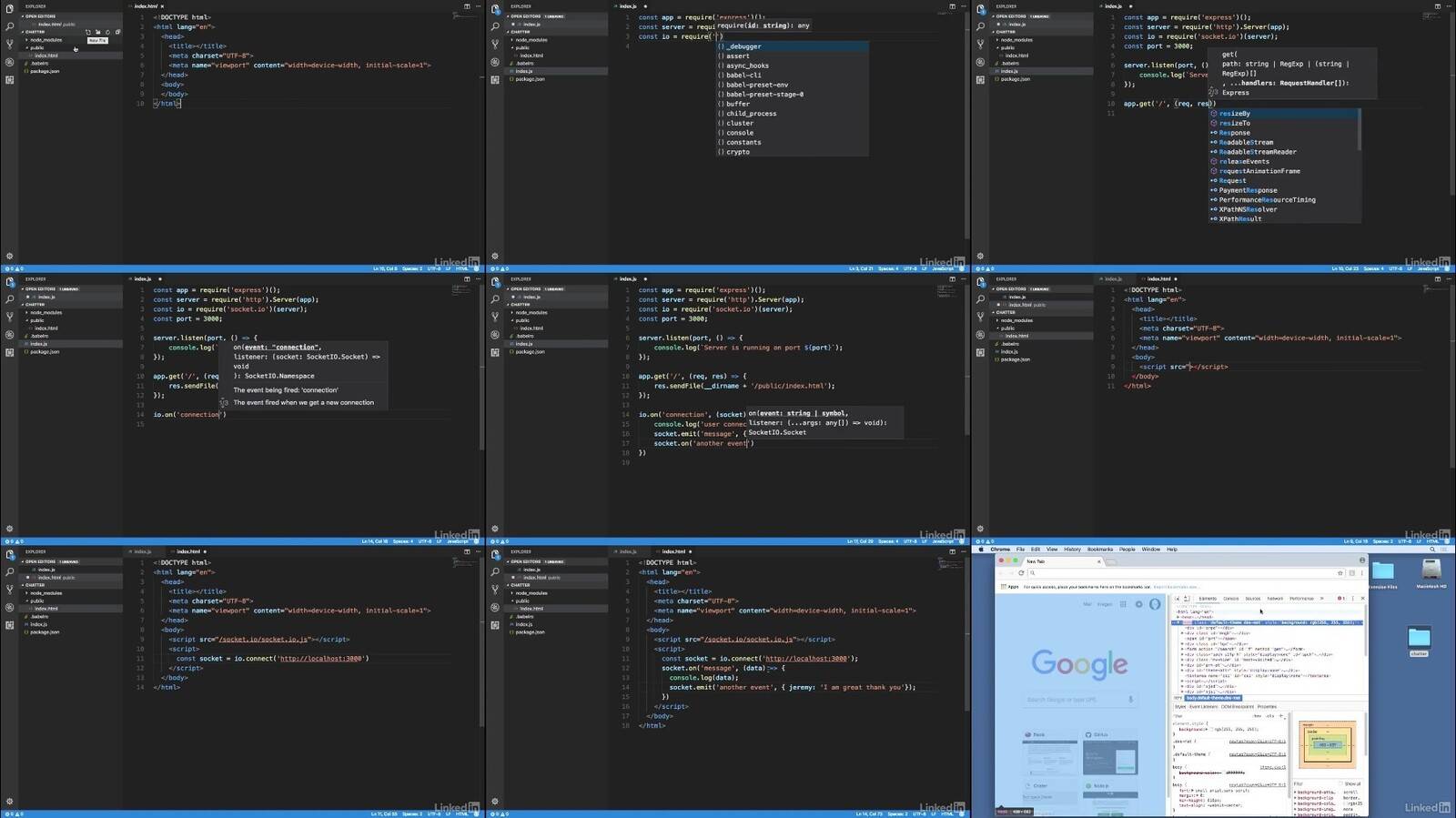Select the DevTools inspect element icon
This screenshot has width=1456, height=818.
(x=1177, y=599)
